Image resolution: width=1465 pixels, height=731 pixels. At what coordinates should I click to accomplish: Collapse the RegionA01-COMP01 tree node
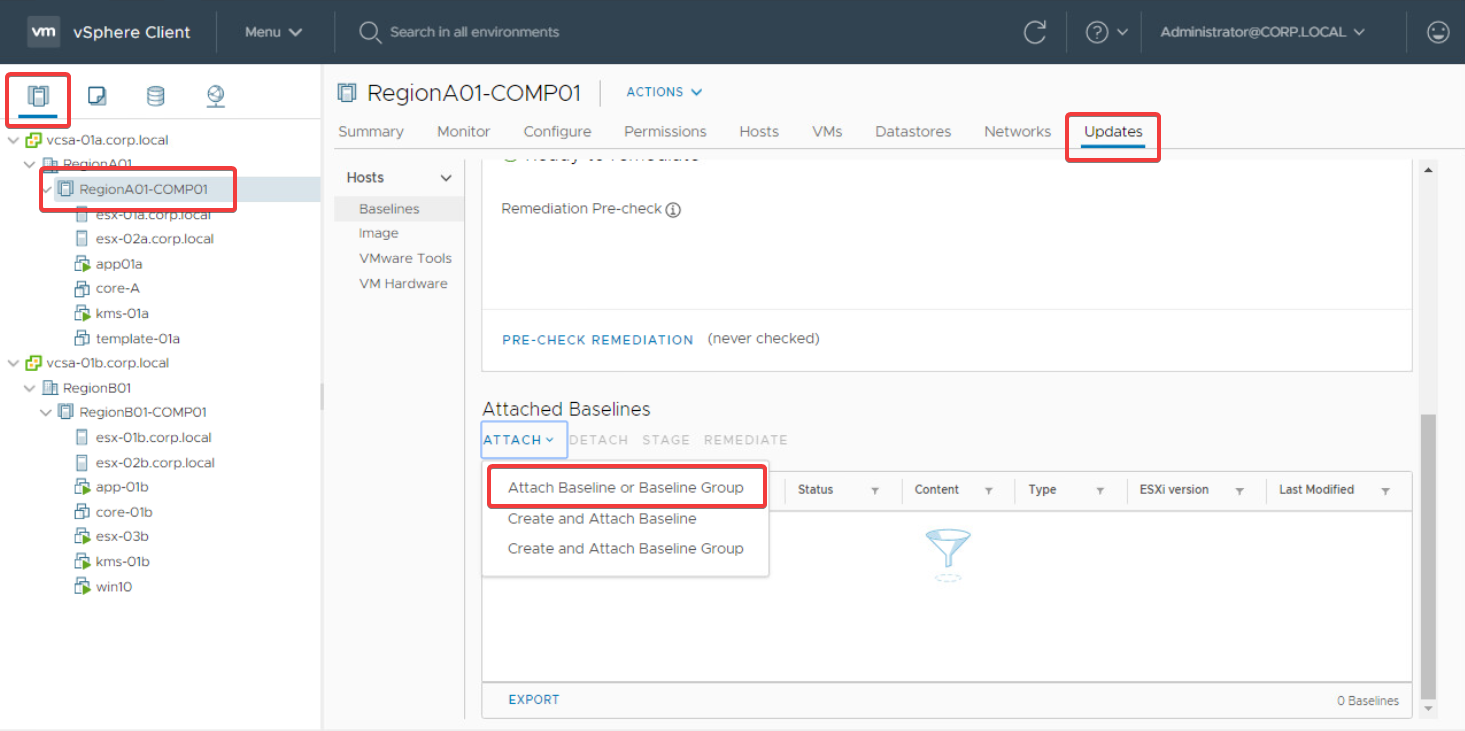tap(47, 189)
